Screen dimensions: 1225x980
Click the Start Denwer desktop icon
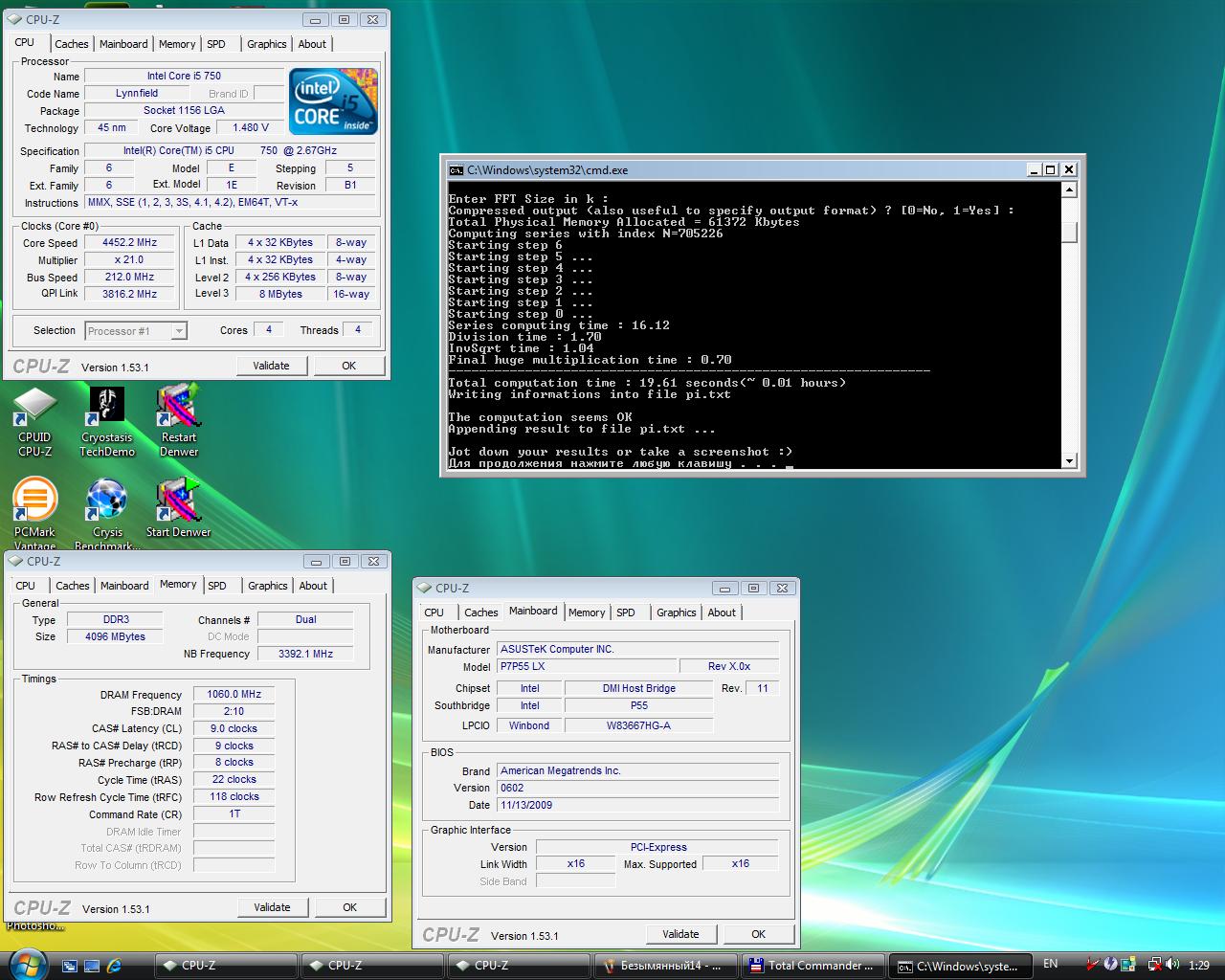point(179,507)
